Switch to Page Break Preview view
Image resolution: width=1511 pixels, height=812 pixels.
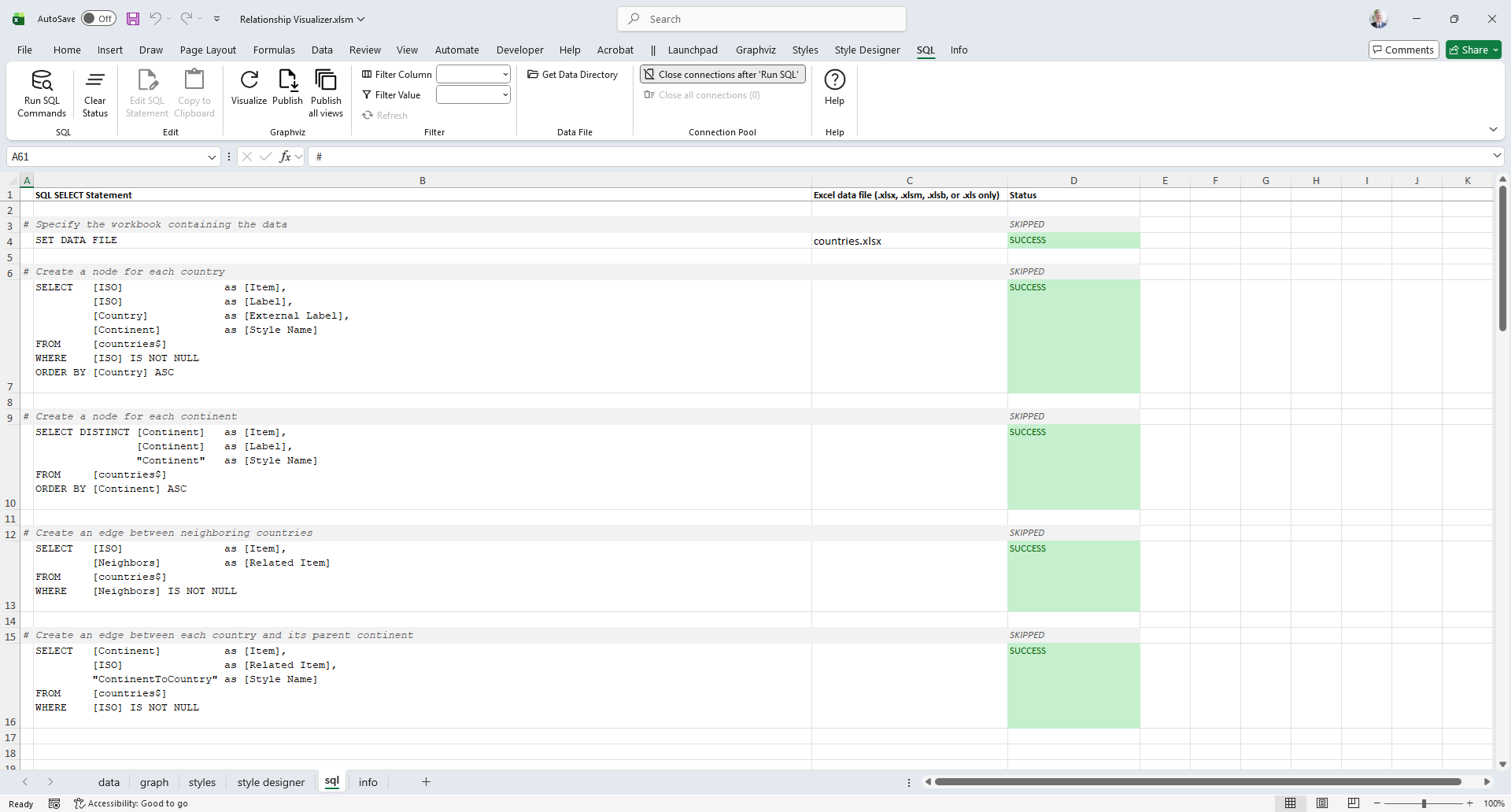1353,803
